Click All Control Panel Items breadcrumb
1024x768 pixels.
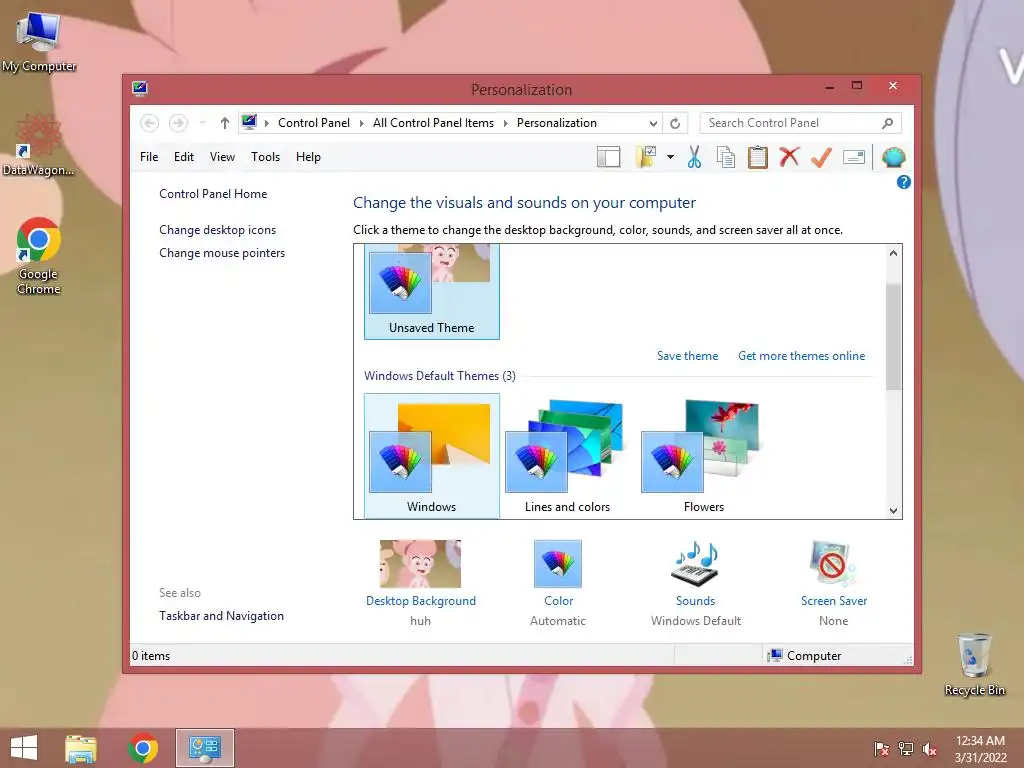pos(433,123)
